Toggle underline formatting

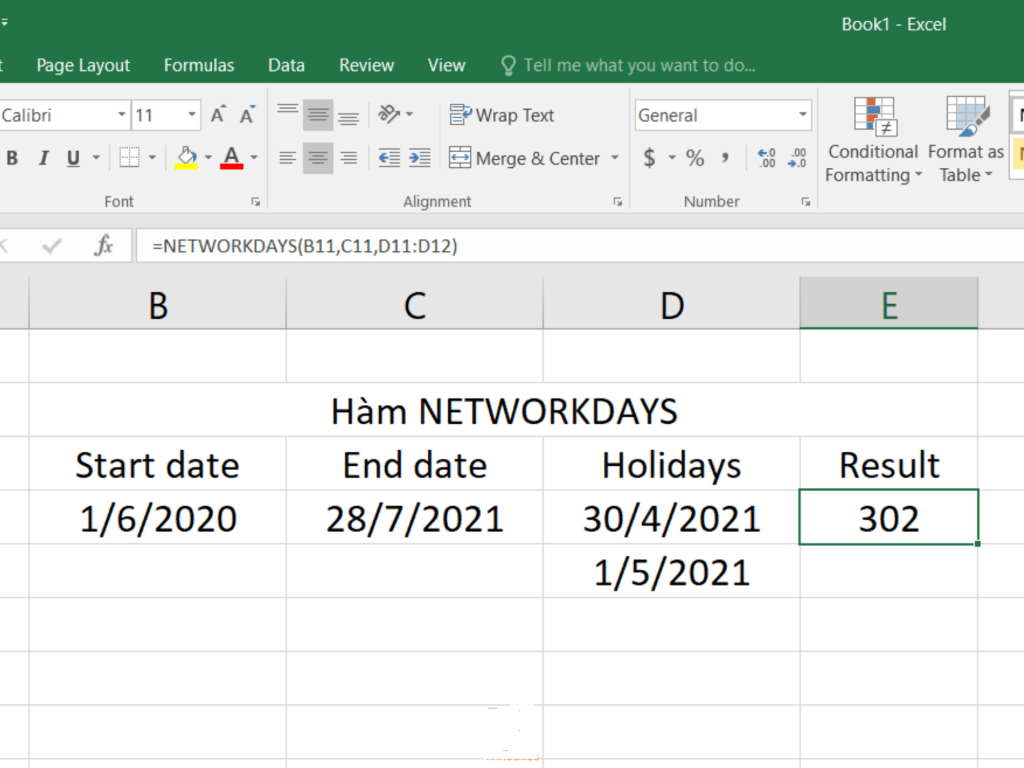[73, 158]
